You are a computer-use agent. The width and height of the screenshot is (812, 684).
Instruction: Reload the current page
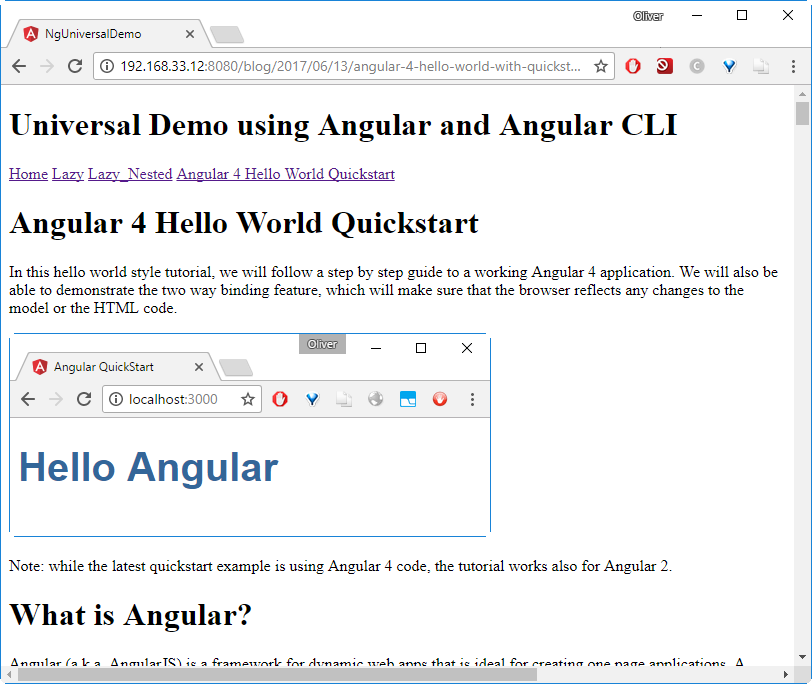pyautogui.click(x=74, y=66)
